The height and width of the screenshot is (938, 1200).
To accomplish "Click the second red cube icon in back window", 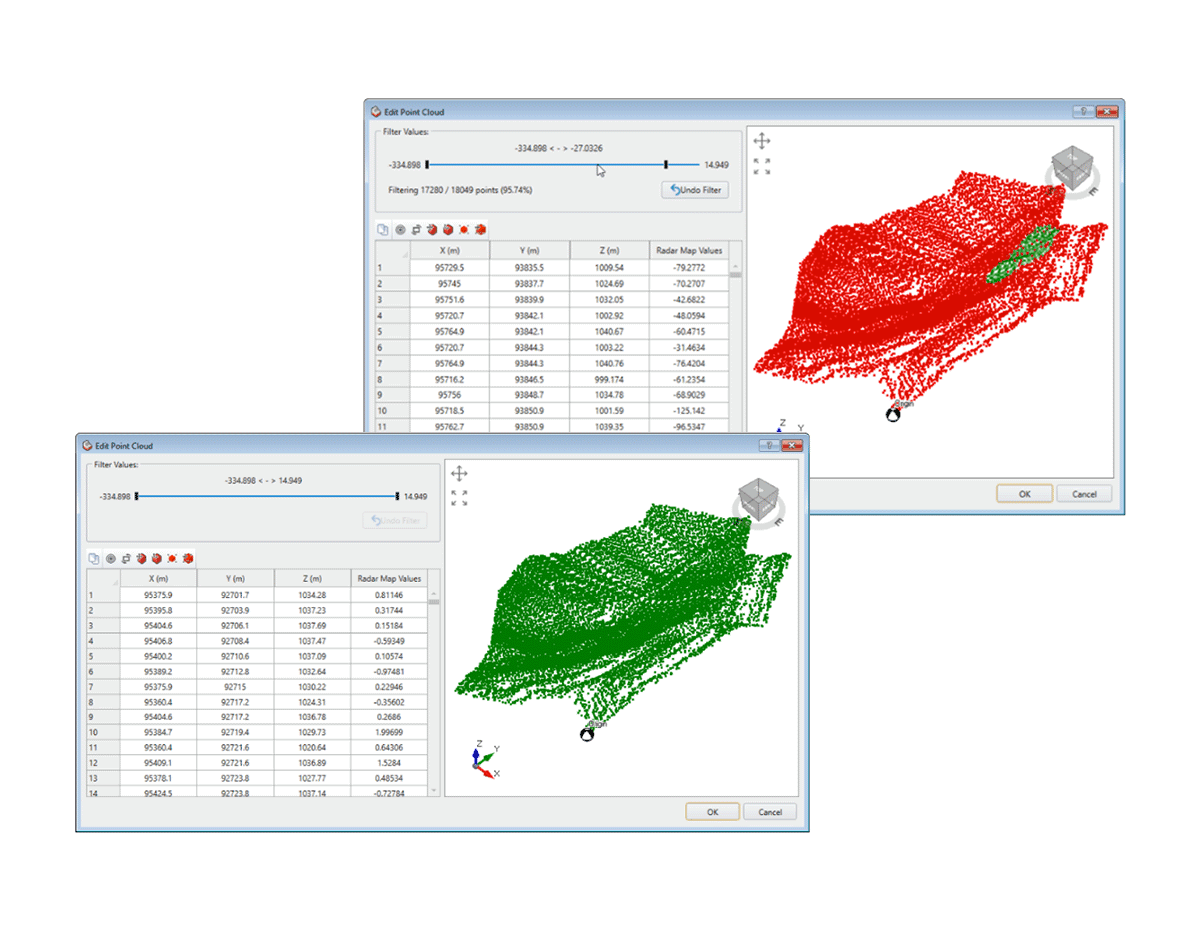I will click(x=448, y=229).
